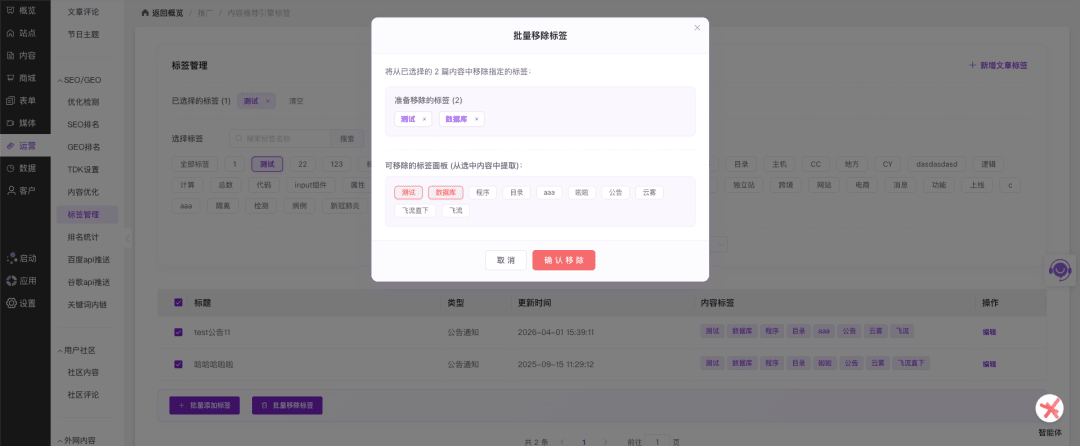Click the 新增文章标签 link
Screen dimensions: 1080x446
(x=998, y=65)
